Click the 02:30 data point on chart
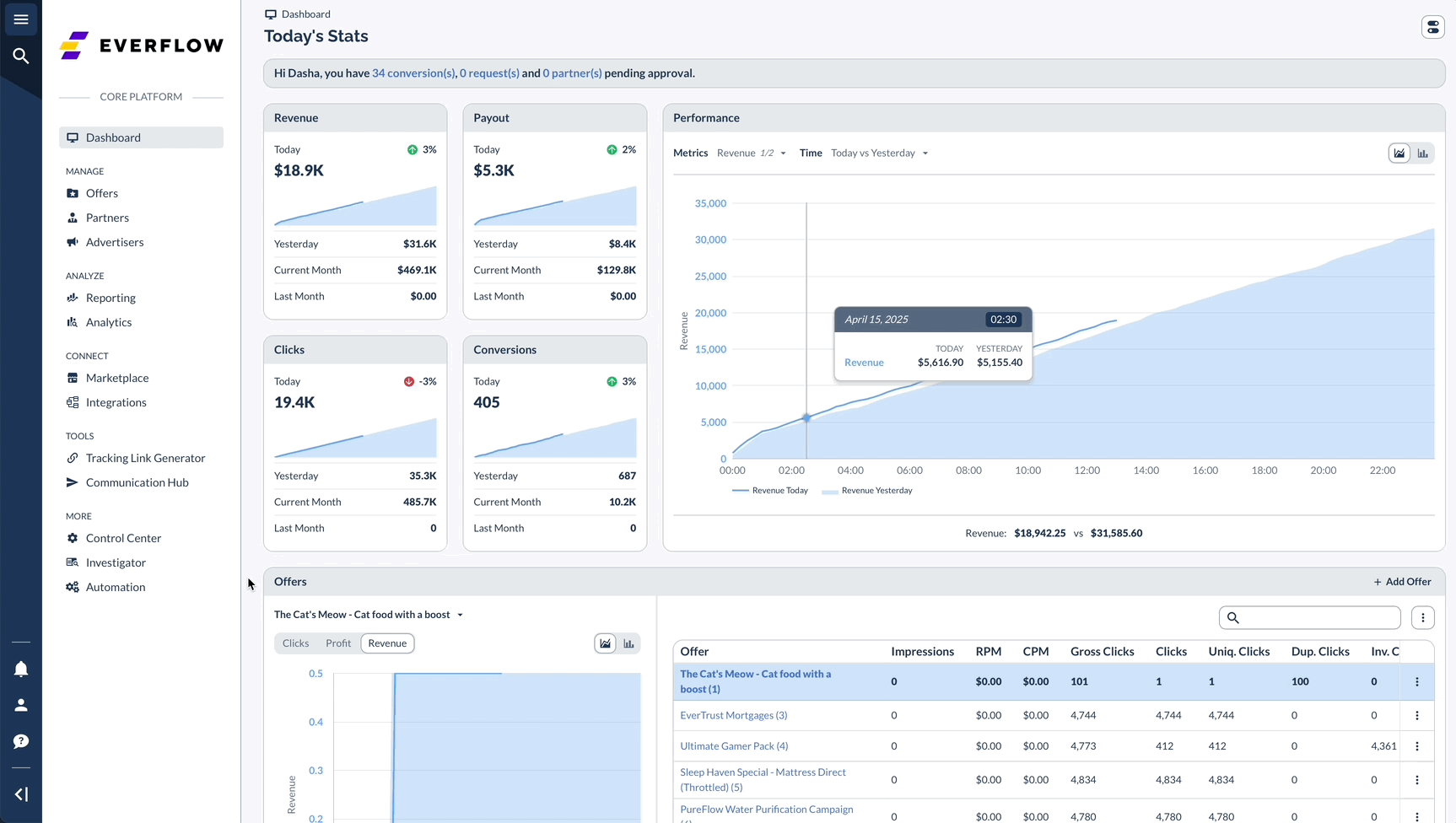Viewport: 1456px width, 823px height. pyautogui.click(x=806, y=418)
